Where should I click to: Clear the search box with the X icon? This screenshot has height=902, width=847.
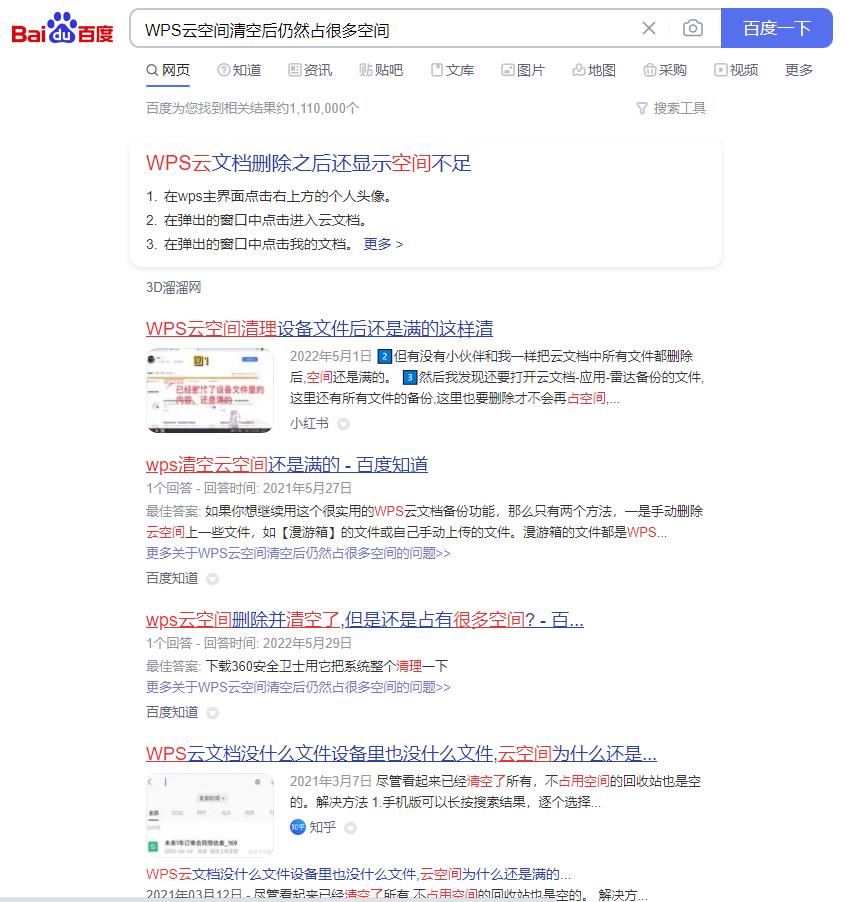point(648,28)
